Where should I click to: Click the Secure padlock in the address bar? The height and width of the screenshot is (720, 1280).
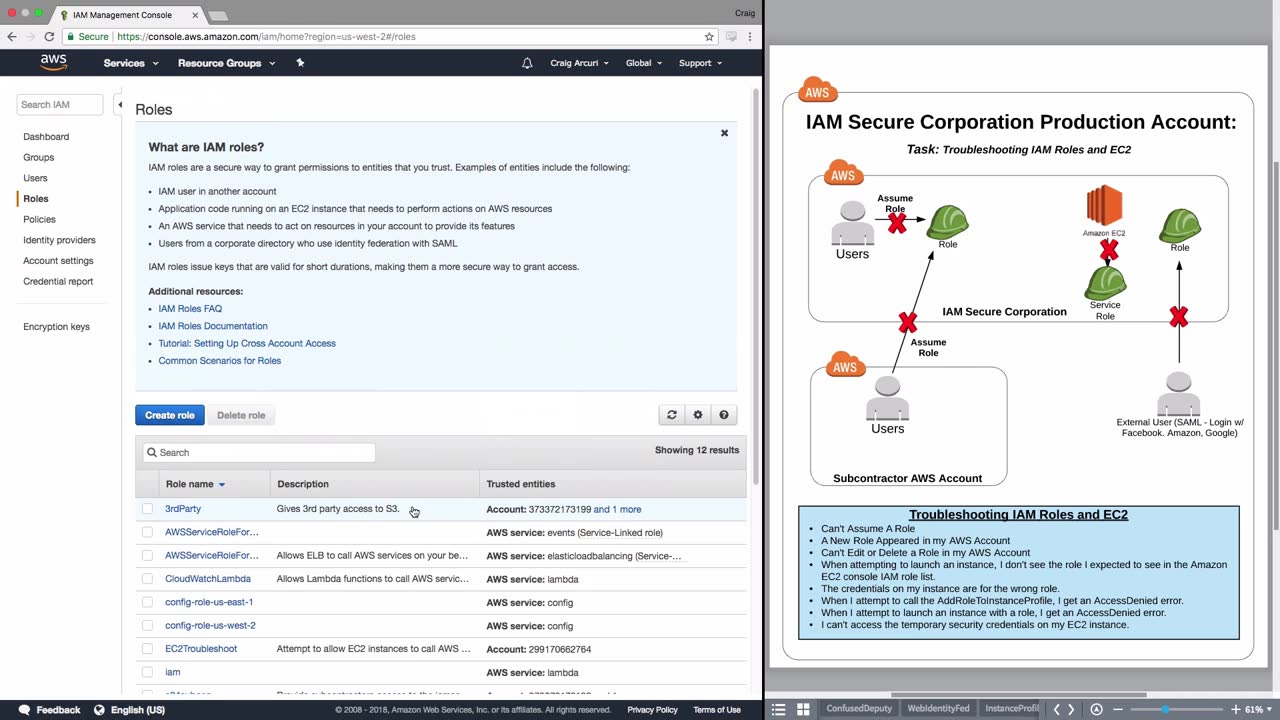[x=71, y=37]
